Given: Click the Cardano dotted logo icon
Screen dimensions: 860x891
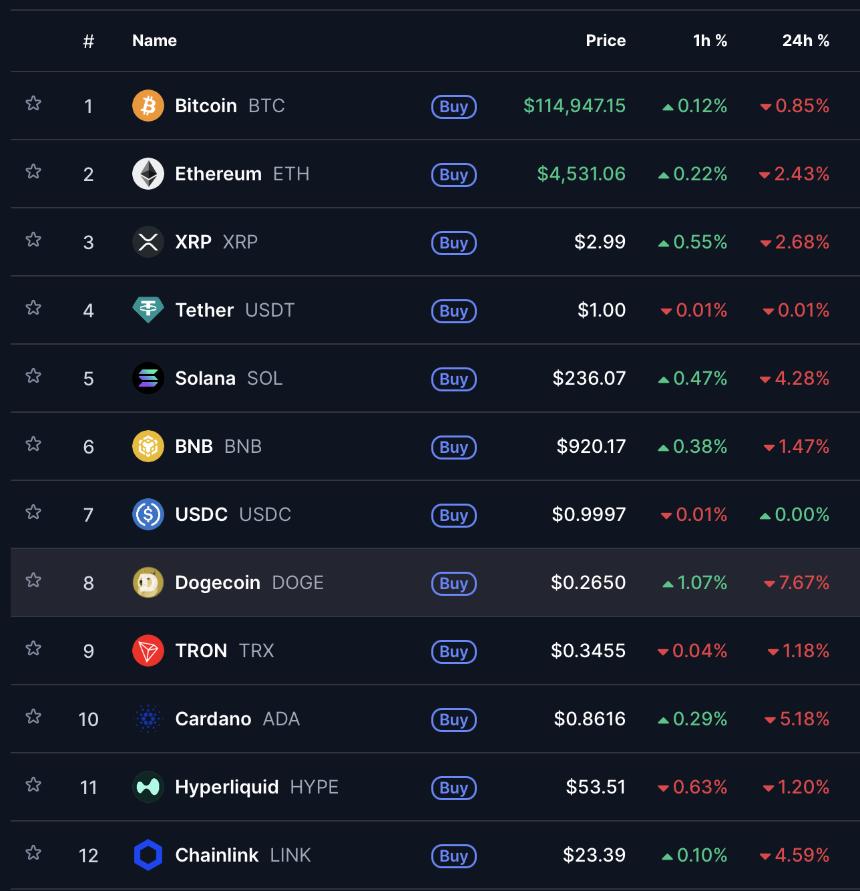Looking at the screenshot, I should 148,719.
